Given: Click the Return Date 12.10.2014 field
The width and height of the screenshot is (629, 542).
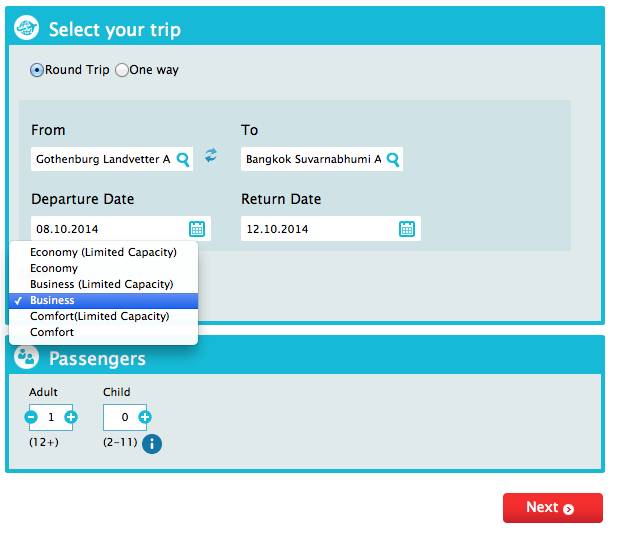Looking at the screenshot, I should point(331,229).
